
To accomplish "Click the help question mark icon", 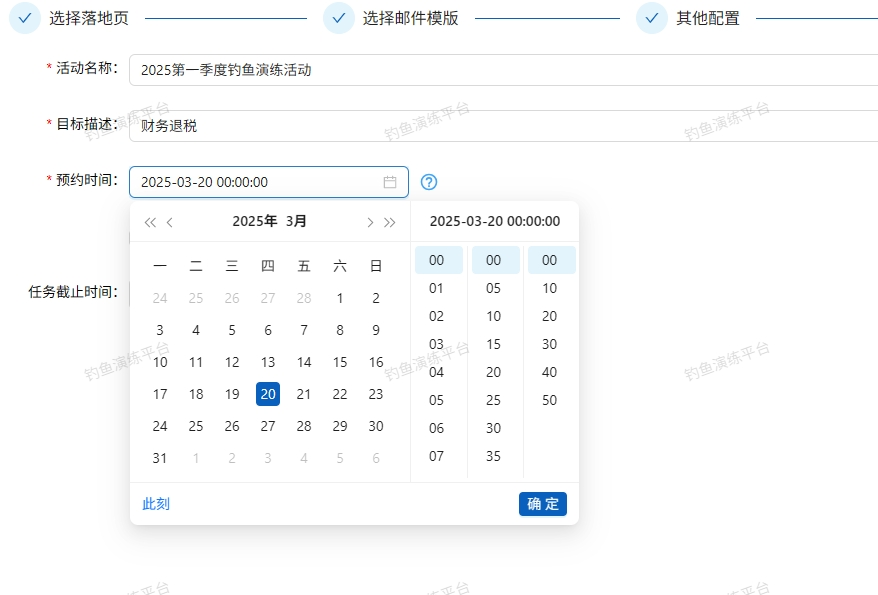I will 429,182.
